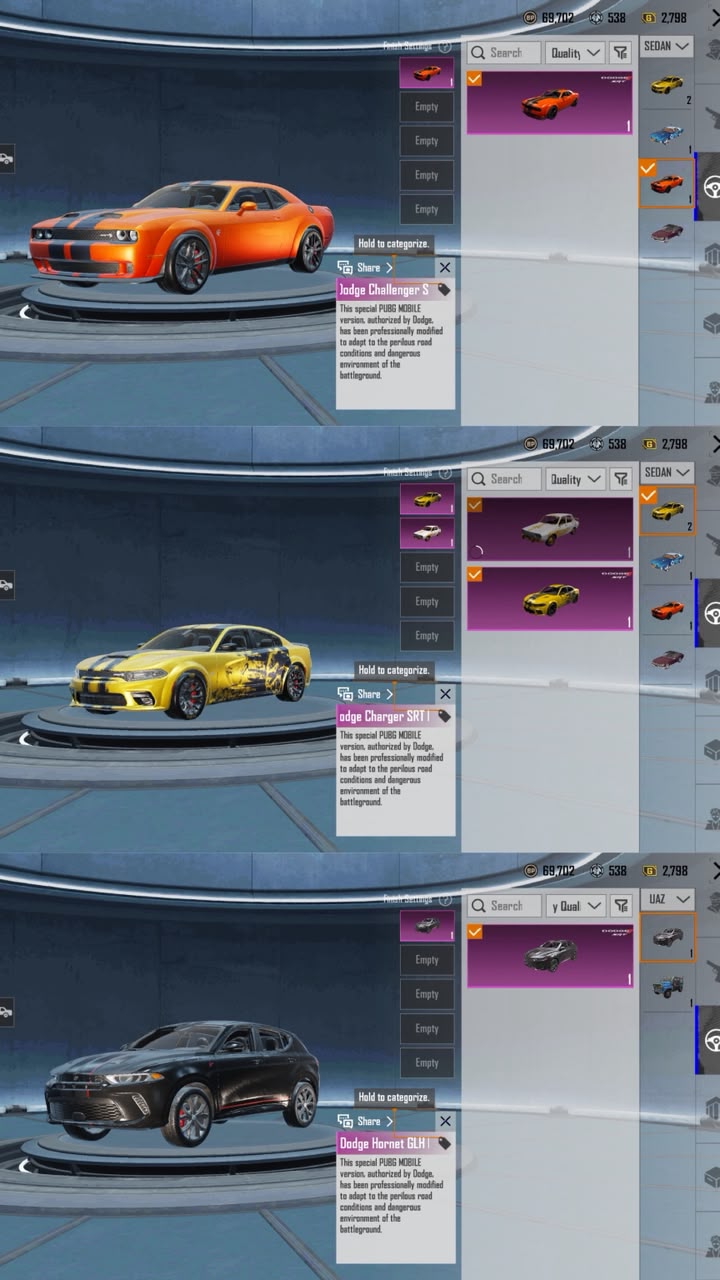This screenshot has width=720, height=1280.
Task: Click the Search field on the Challenger screen
Action: click(x=505, y=52)
